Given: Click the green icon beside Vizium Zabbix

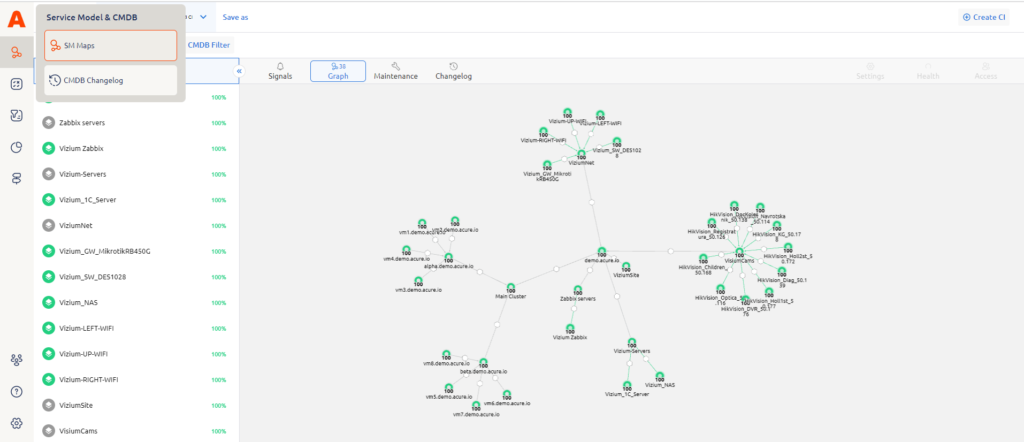Looking at the screenshot, I should [x=48, y=148].
